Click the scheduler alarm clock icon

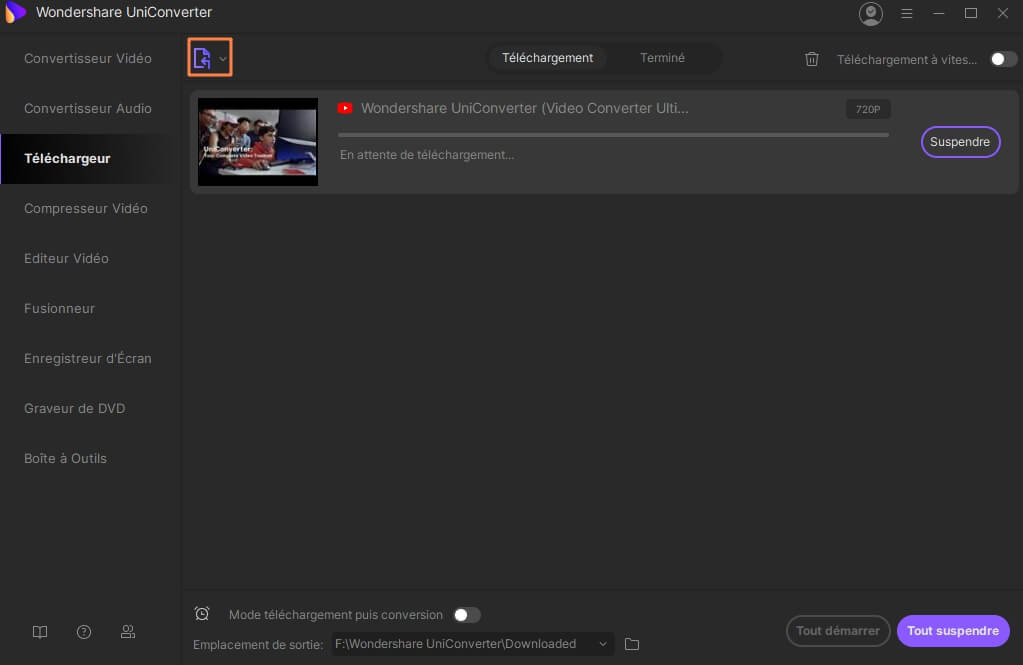[202, 614]
